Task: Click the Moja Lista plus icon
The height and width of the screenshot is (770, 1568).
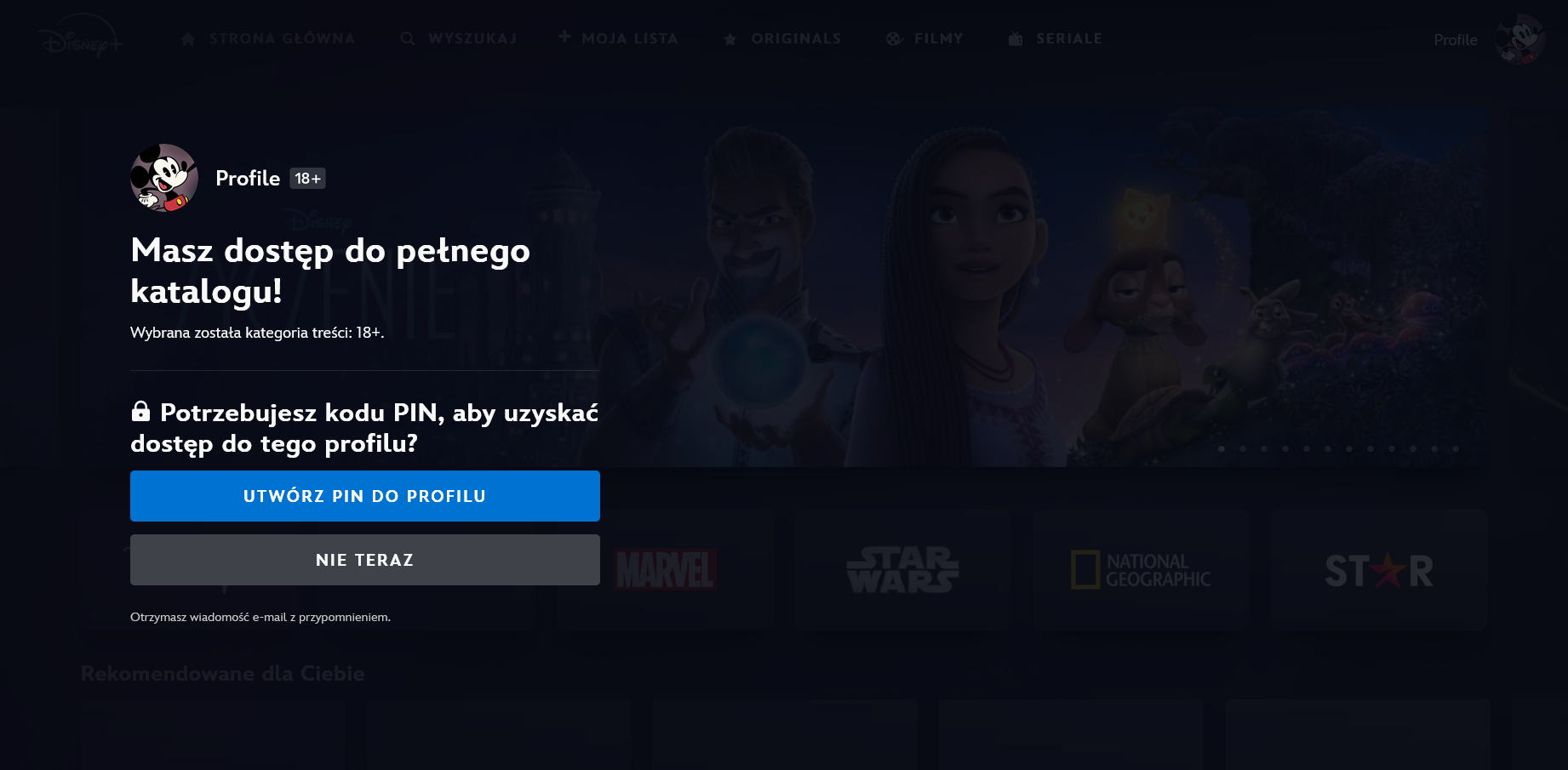Action: [564, 37]
